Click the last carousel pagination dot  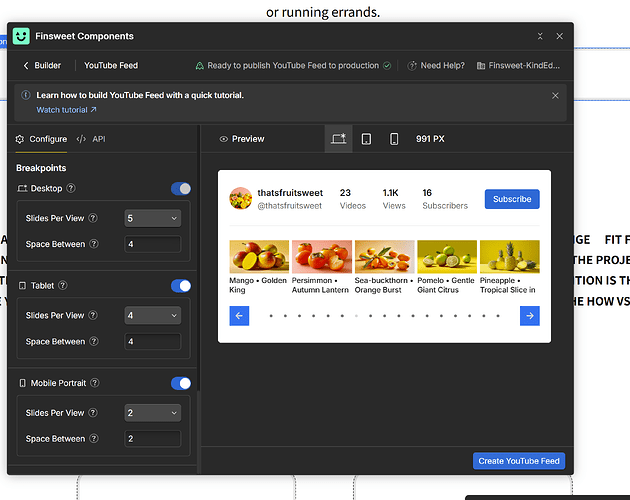click(x=498, y=316)
